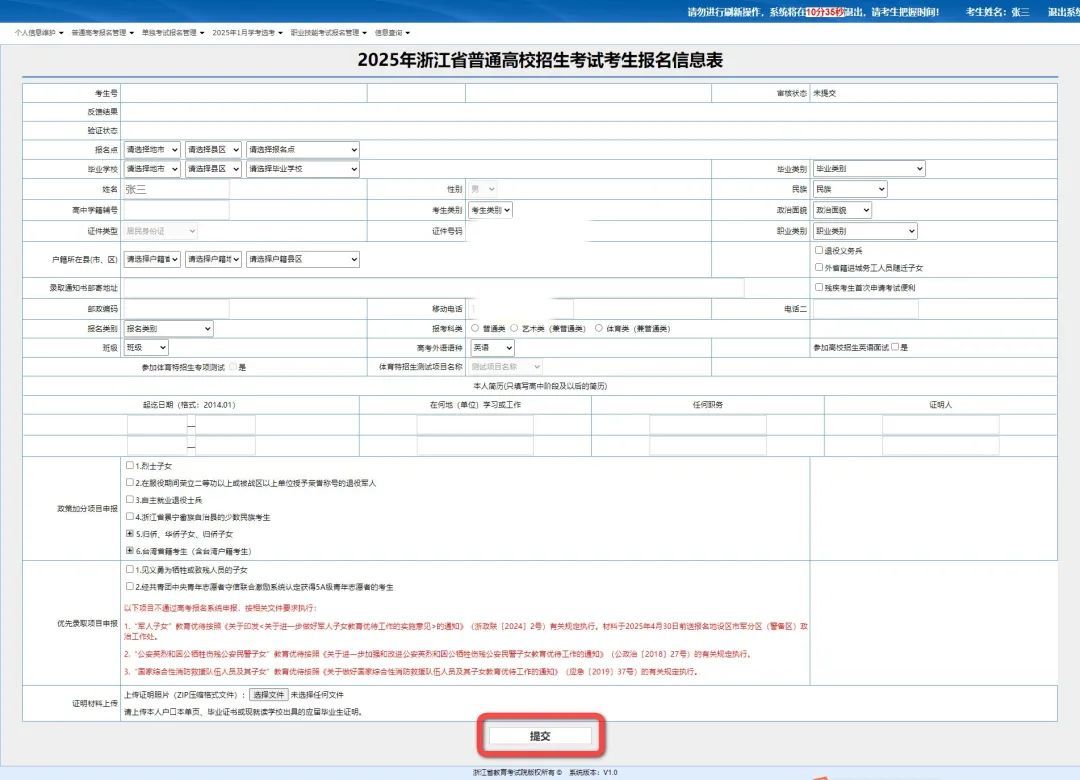1080x780 pixels.
Task: Open the 毕业类别 dropdown
Action: [x=869, y=169]
